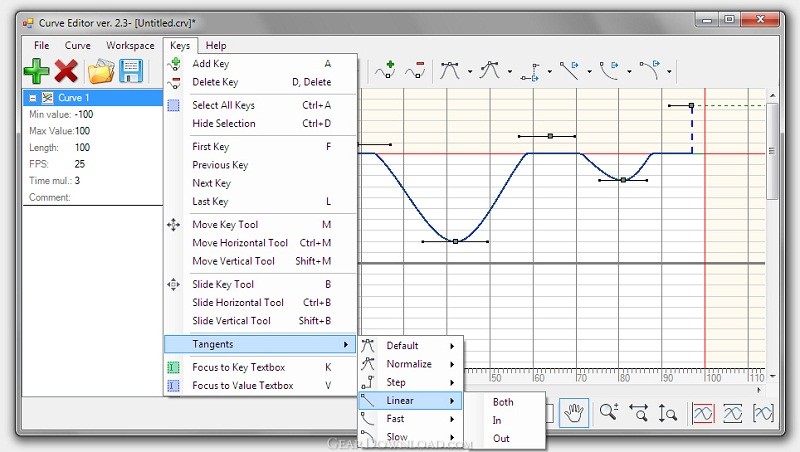Open dropdown arrow beside linear tangents icon
Image resolution: width=800 pixels, height=452 pixels.
pos(589,72)
